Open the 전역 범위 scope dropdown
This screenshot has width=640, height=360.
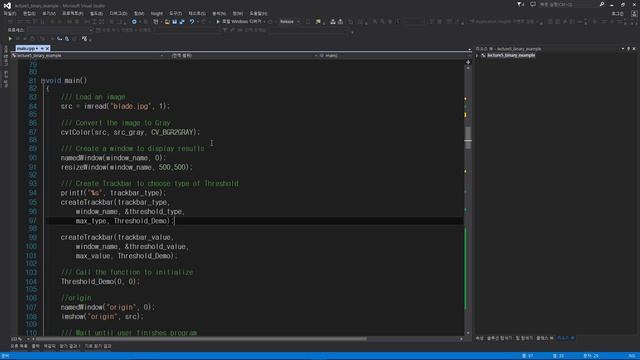click(244, 56)
